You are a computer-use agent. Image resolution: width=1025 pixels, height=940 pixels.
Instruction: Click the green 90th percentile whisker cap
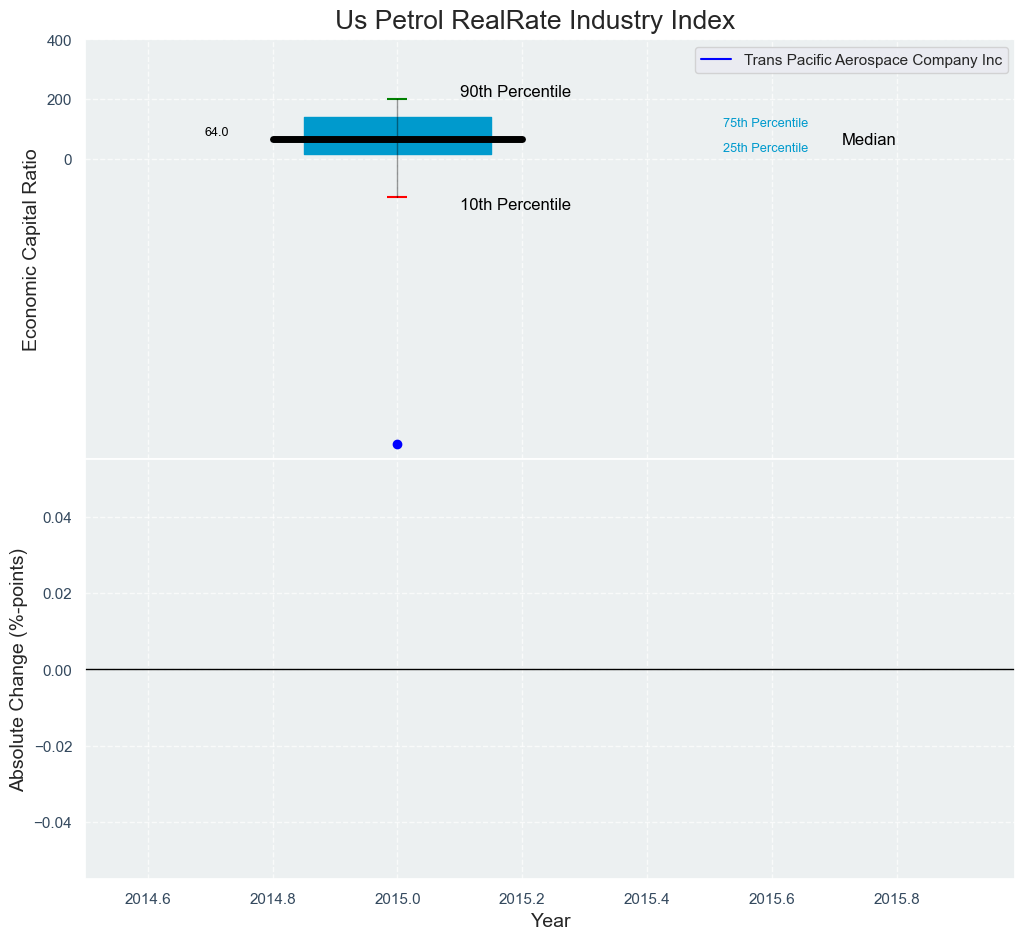coord(397,99)
